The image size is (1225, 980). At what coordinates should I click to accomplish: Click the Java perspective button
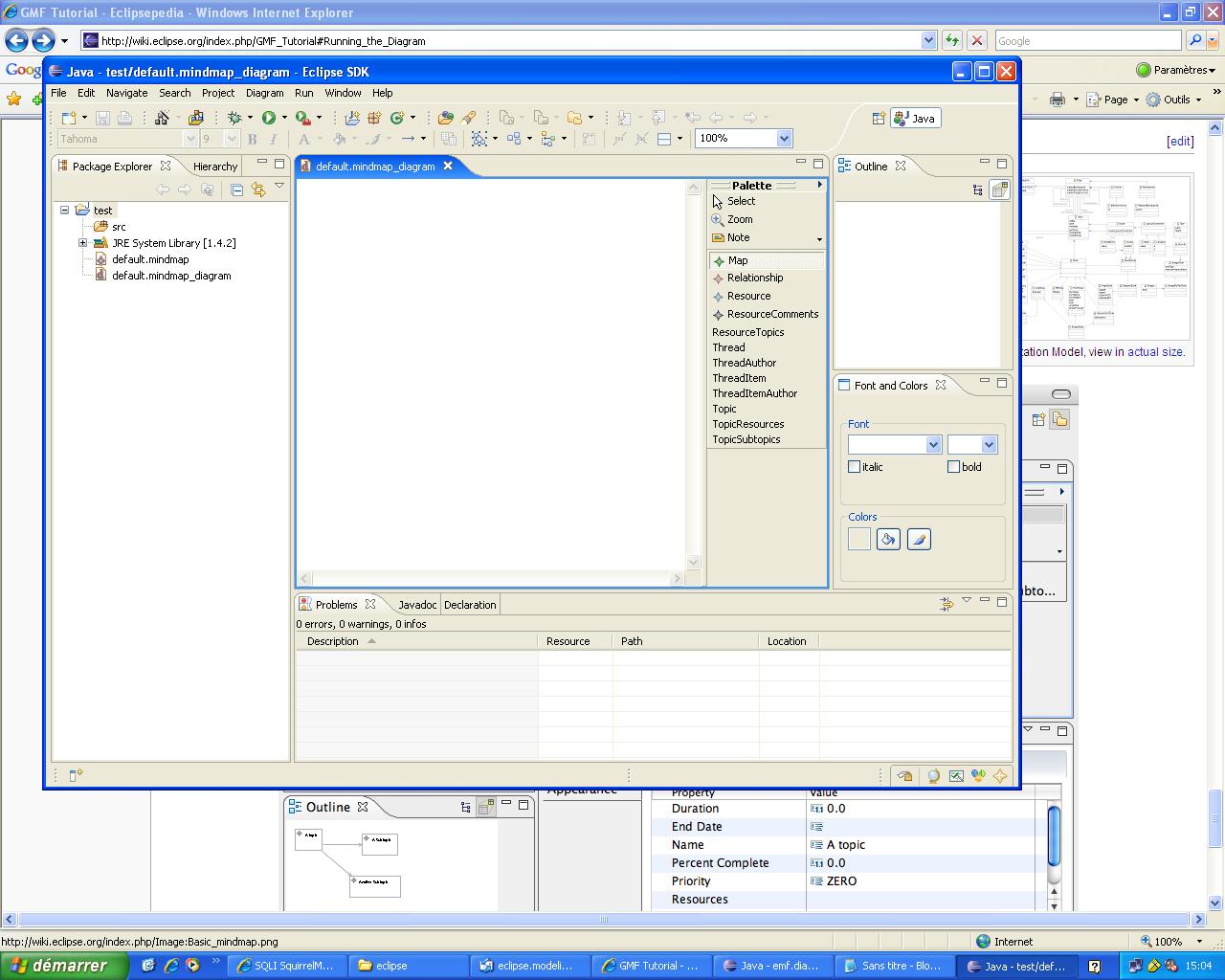tap(915, 118)
